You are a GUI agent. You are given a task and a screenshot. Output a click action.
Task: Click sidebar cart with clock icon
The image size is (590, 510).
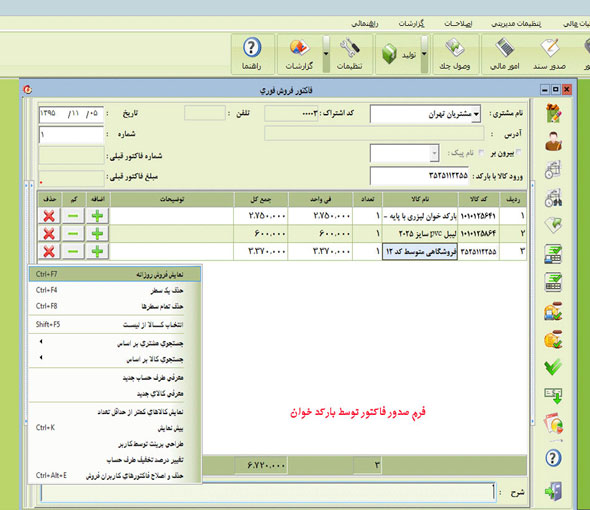pyautogui.click(x=553, y=169)
